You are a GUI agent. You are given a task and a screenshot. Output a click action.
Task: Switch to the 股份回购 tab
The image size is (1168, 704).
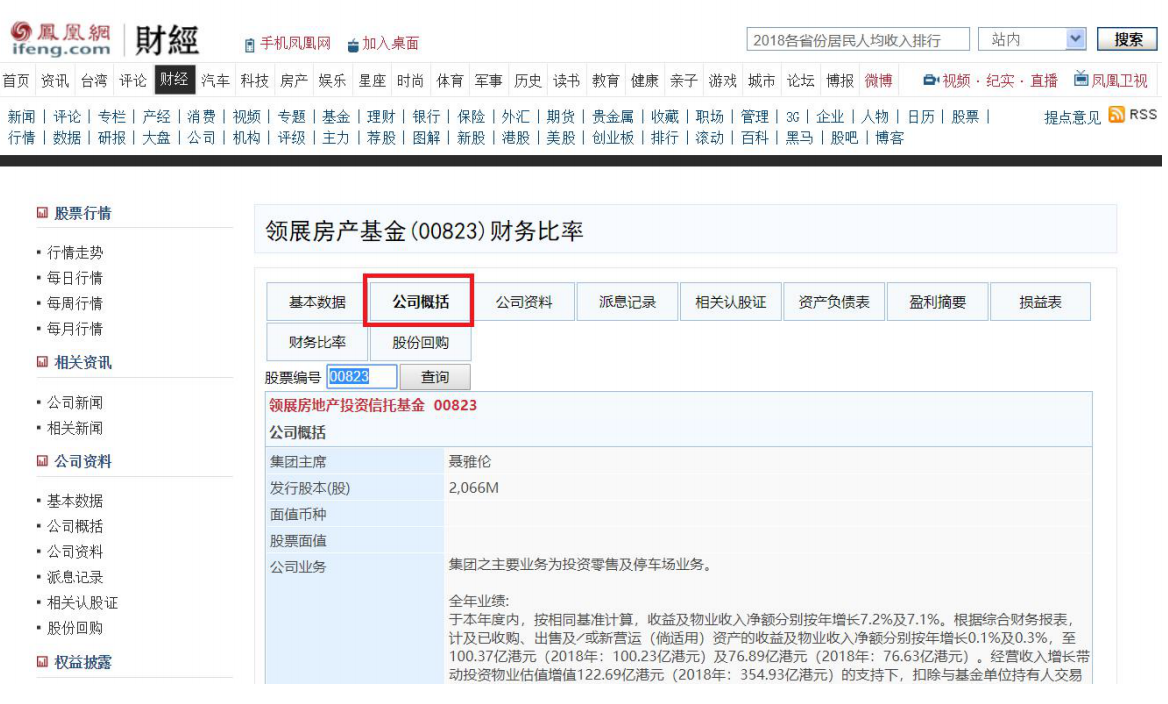tap(421, 342)
